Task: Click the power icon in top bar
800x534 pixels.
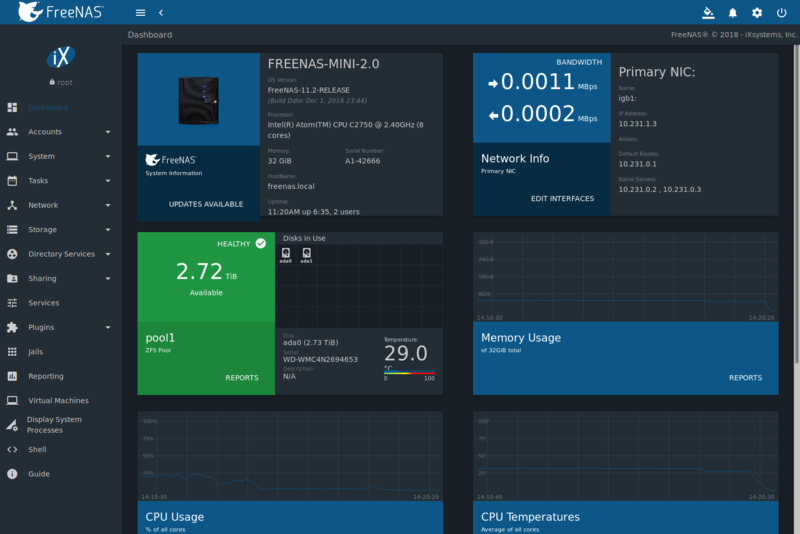Action: [x=781, y=13]
